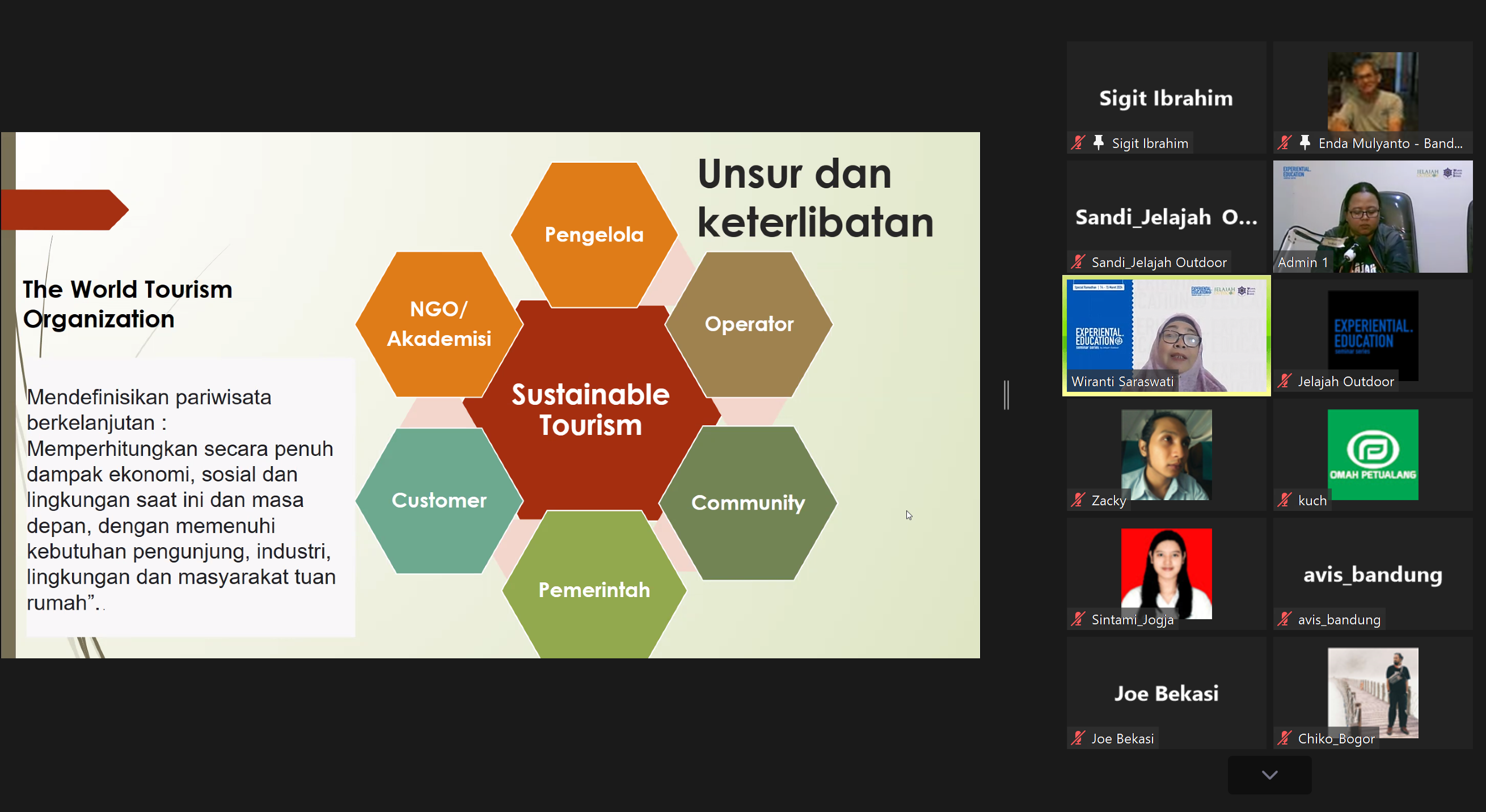Click the pin icon beside Enda Mulyanto
The width and height of the screenshot is (1486, 812).
tap(1305, 142)
